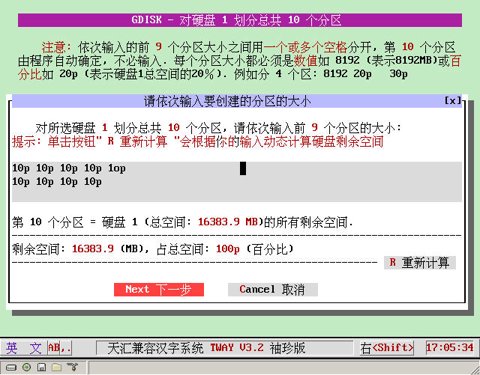The image size is (480, 375).
Task: Click the green CD-ROM icon in the status bar
Action: click(x=26, y=367)
